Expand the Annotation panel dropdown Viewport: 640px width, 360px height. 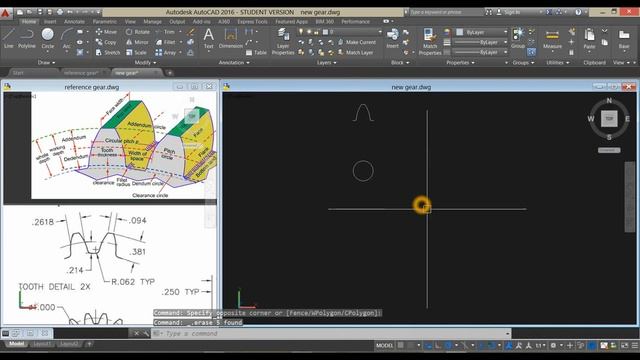[234, 62]
